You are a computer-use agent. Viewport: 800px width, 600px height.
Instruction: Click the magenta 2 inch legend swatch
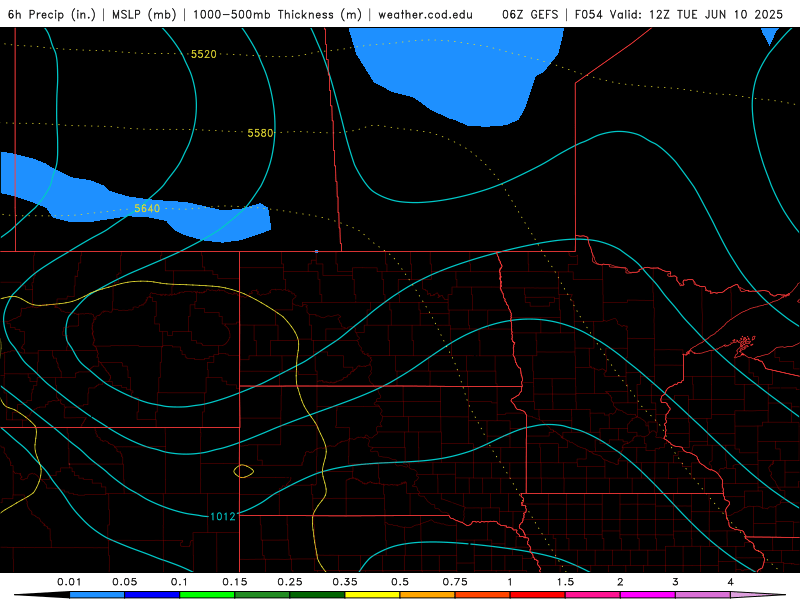(648, 595)
